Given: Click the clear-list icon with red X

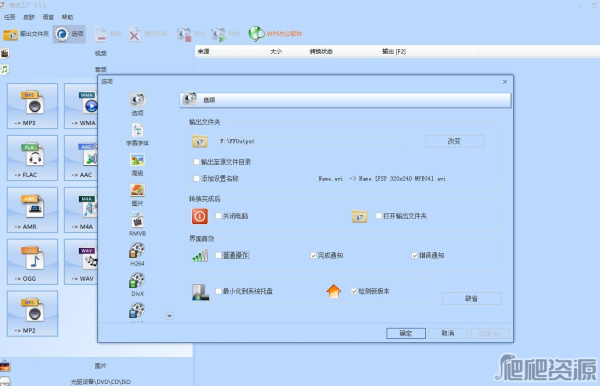Looking at the screenshot, I should pyautogui.click(x=134, y=34).
